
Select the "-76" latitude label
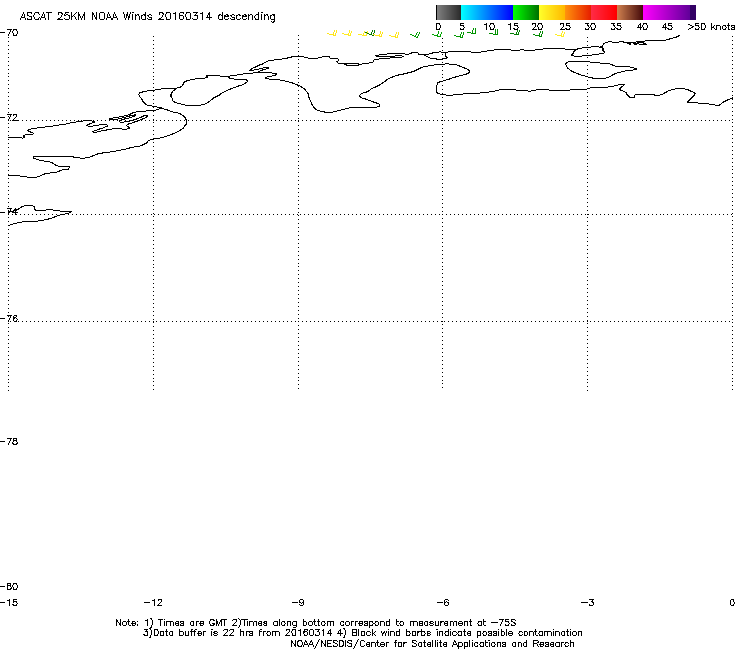[x=9, y=319]
